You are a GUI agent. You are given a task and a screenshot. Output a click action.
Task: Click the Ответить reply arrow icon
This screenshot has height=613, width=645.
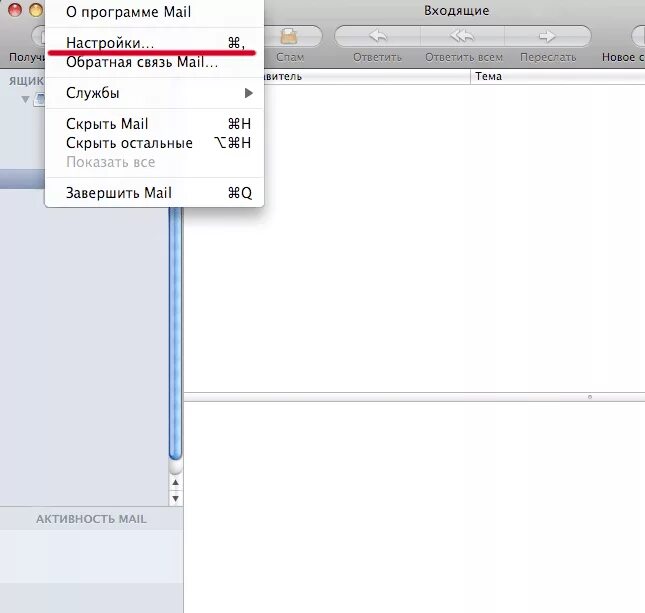point(378,36)
